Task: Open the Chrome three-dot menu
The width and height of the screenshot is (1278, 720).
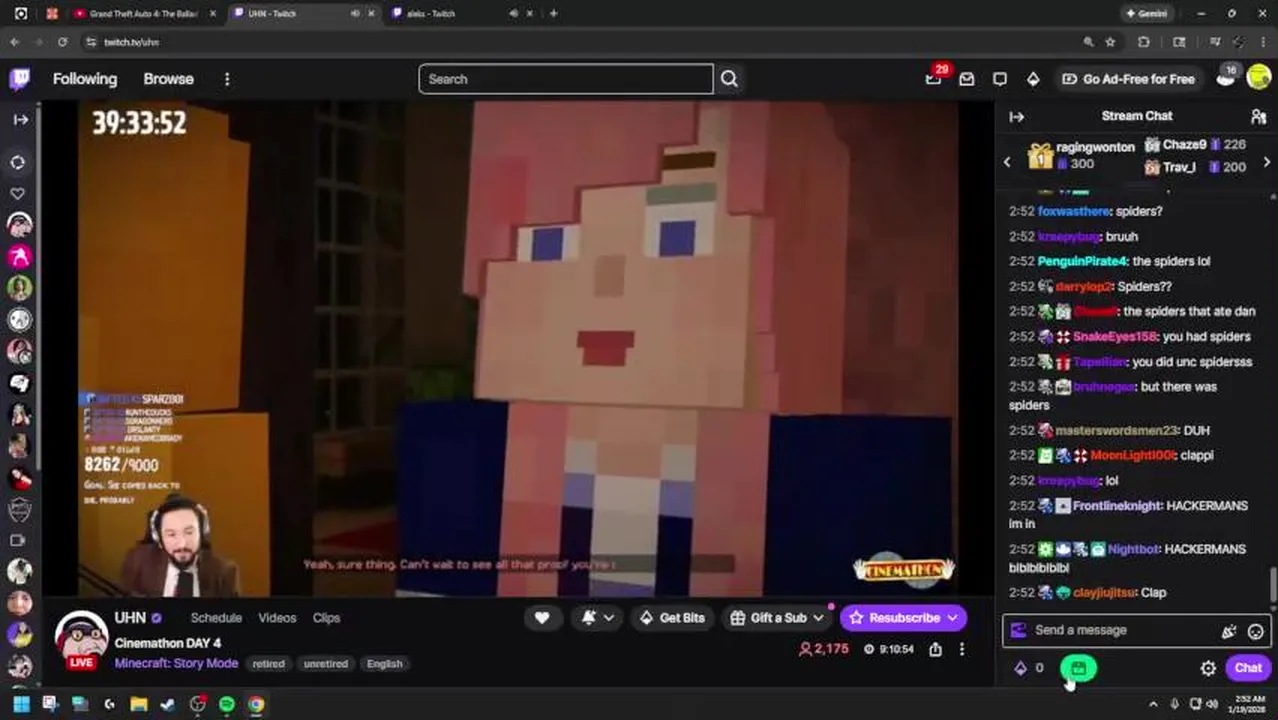Action: point(1264,42)
